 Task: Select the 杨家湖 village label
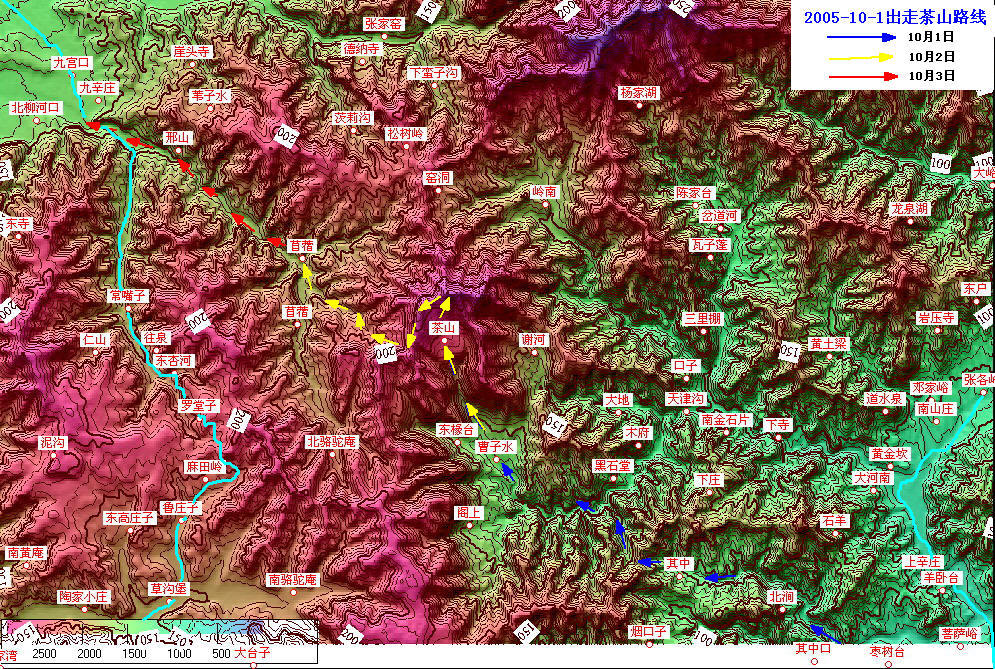pyautogui.click(x=638, y=92)
